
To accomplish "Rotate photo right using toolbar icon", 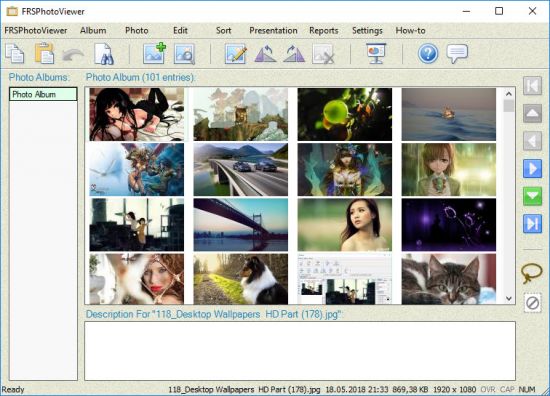I will [x=294, y=54].
